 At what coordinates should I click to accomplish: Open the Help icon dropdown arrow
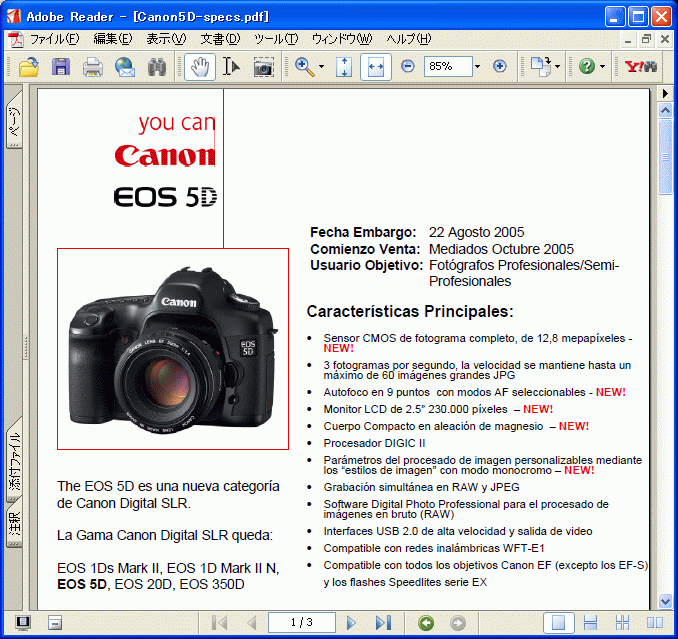(602, 67)
